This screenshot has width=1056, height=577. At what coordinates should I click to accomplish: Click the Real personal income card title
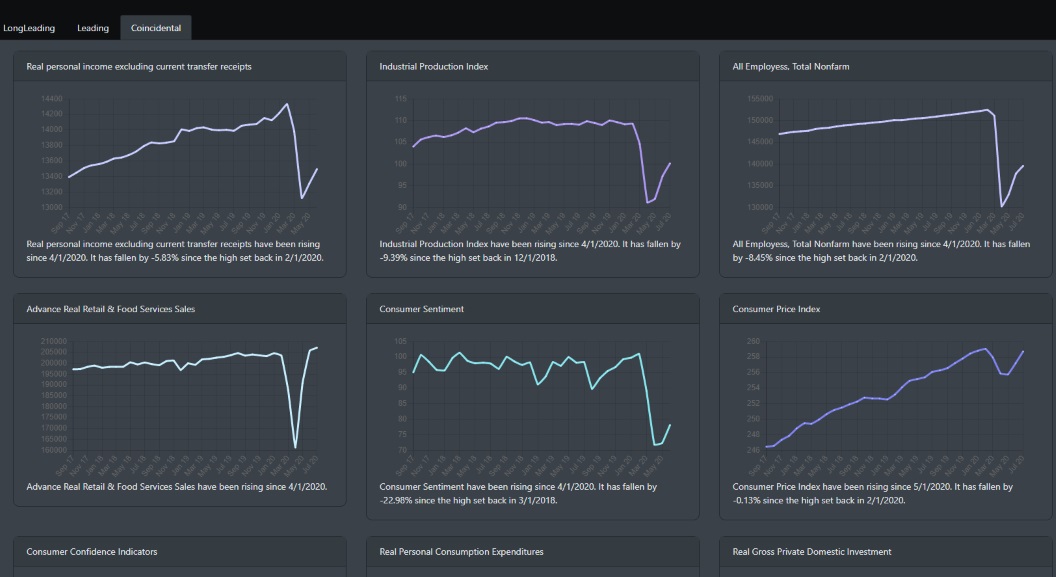(x=139, y=67)
